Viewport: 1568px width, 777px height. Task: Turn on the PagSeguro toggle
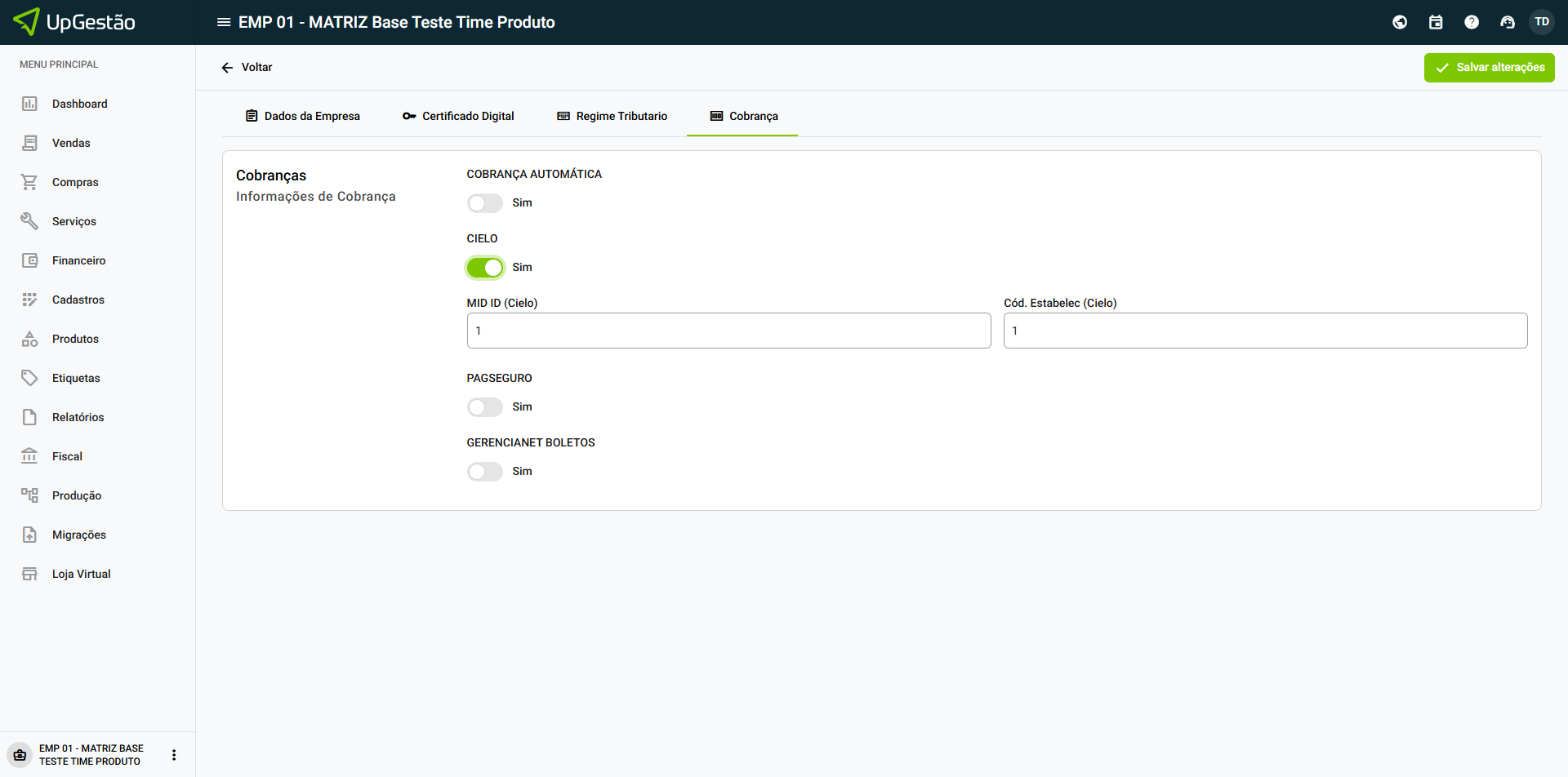coord(485,407)
